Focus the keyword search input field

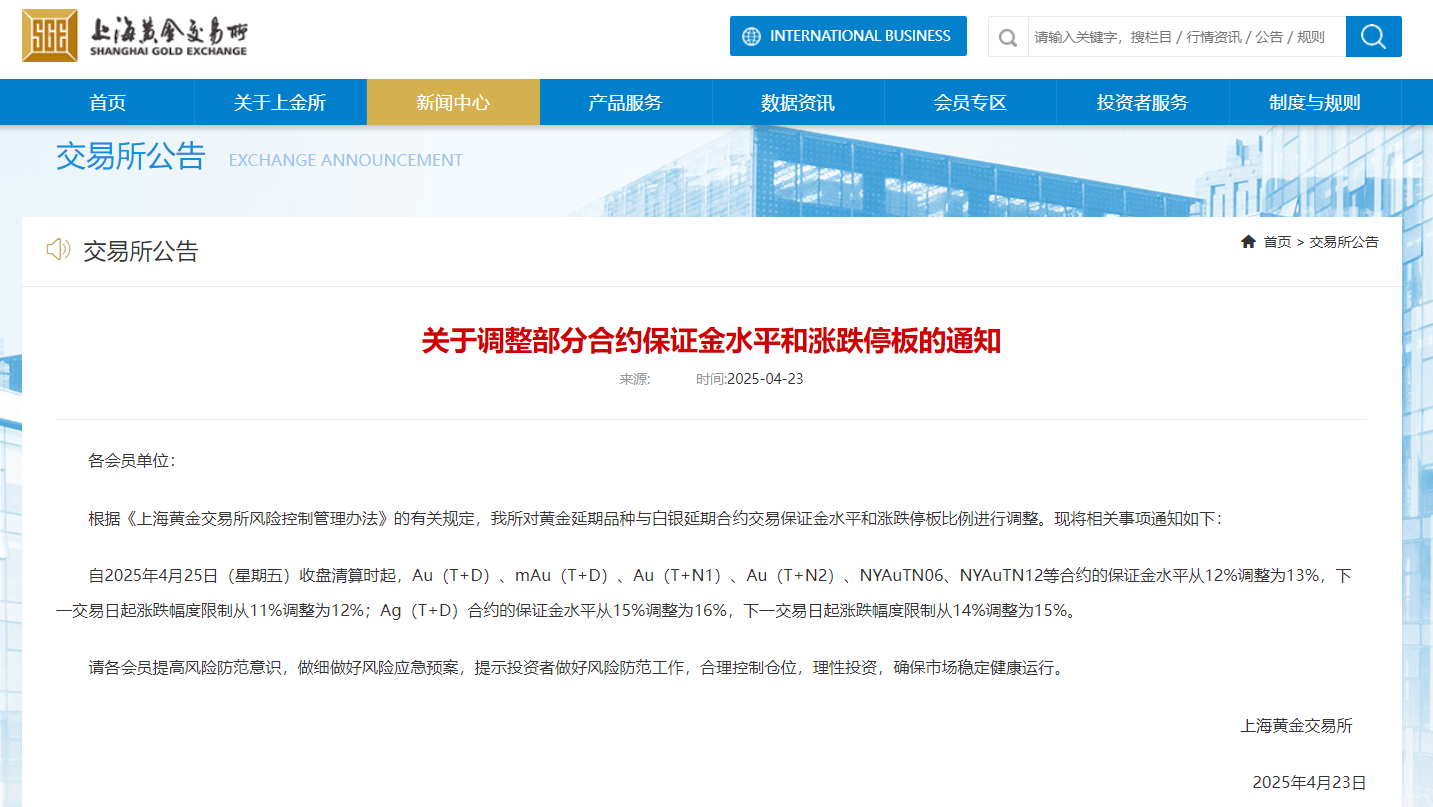1186,37
